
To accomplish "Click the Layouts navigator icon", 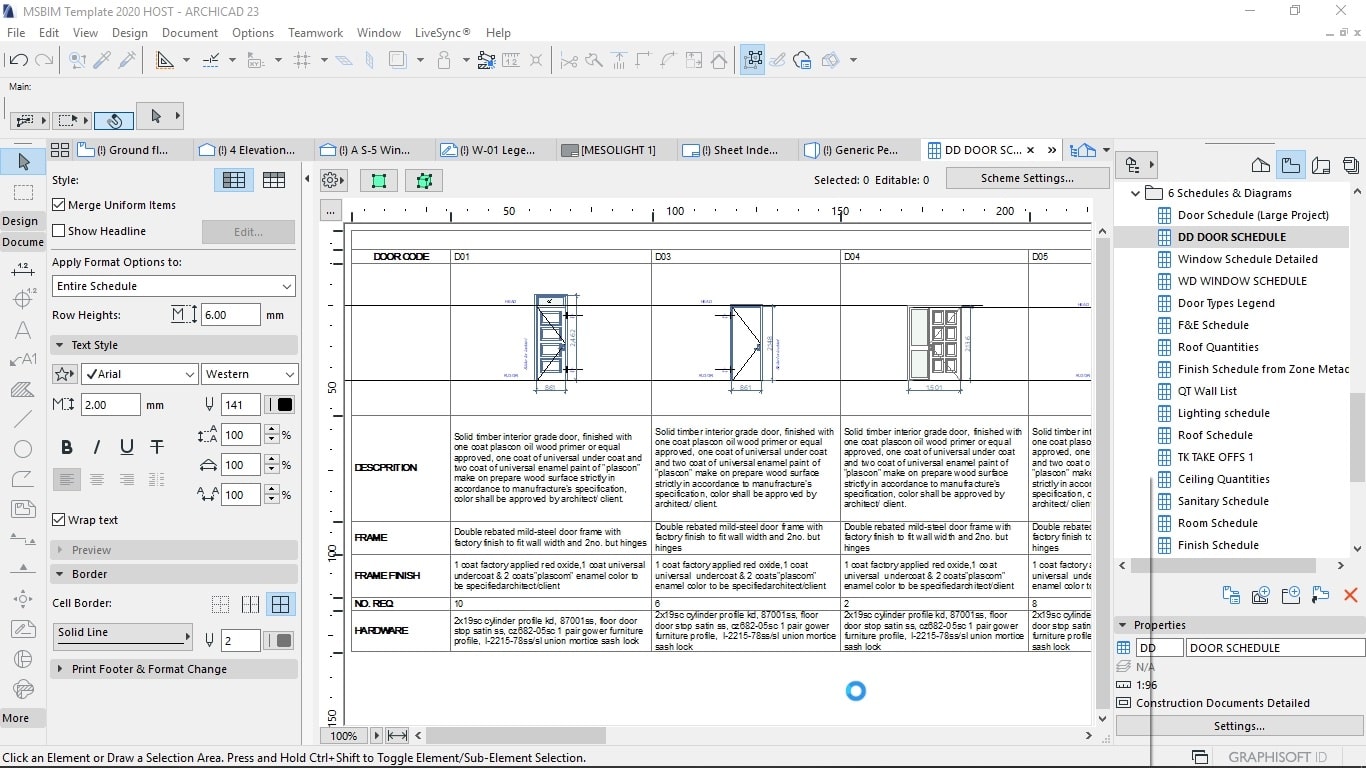I will (x=1321, y=165).
